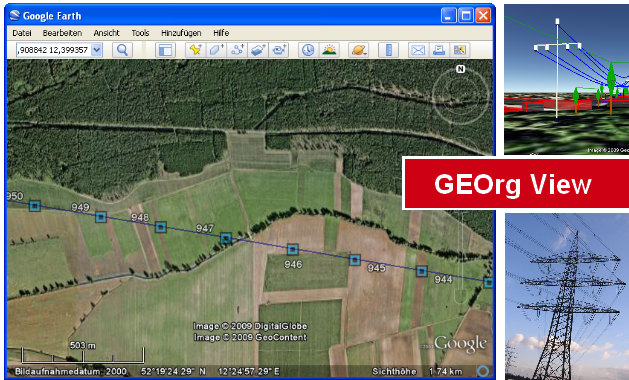Open the Hinzufügen menu
The width and height of the screenshot is (629, 380).
181,33
